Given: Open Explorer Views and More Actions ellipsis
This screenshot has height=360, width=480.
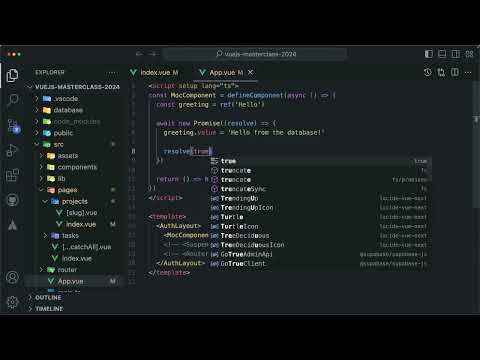Looking at the screenshot, I should click(x=112, y=72).
